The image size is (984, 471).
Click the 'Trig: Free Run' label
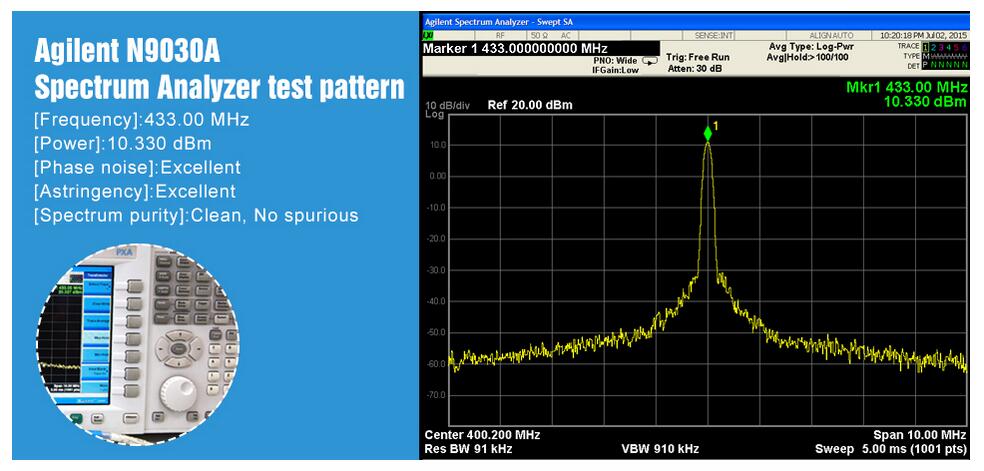tap(697, 57)
